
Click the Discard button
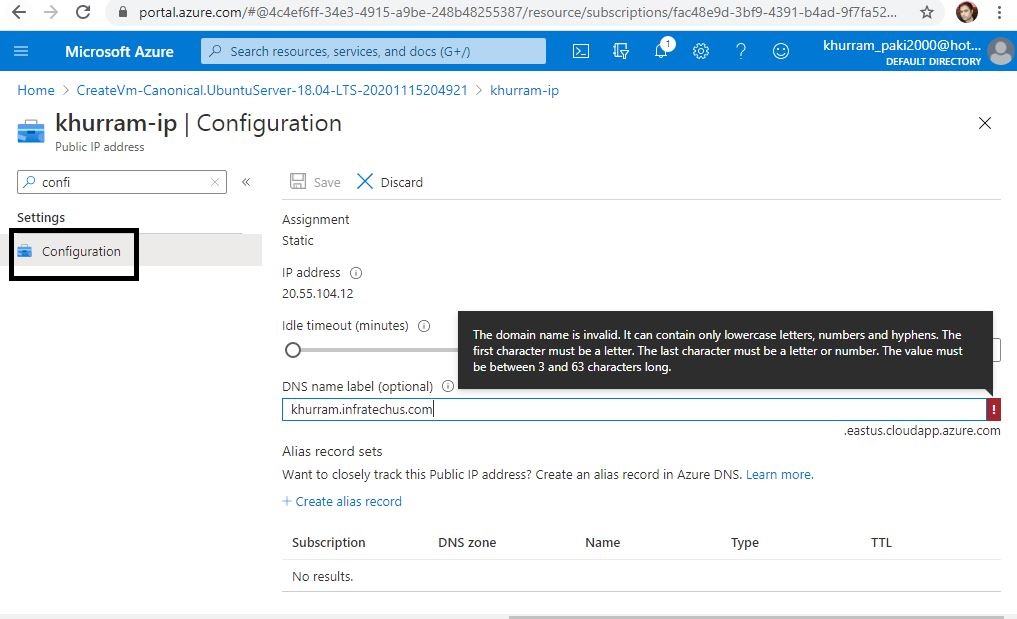pos(390,182)
